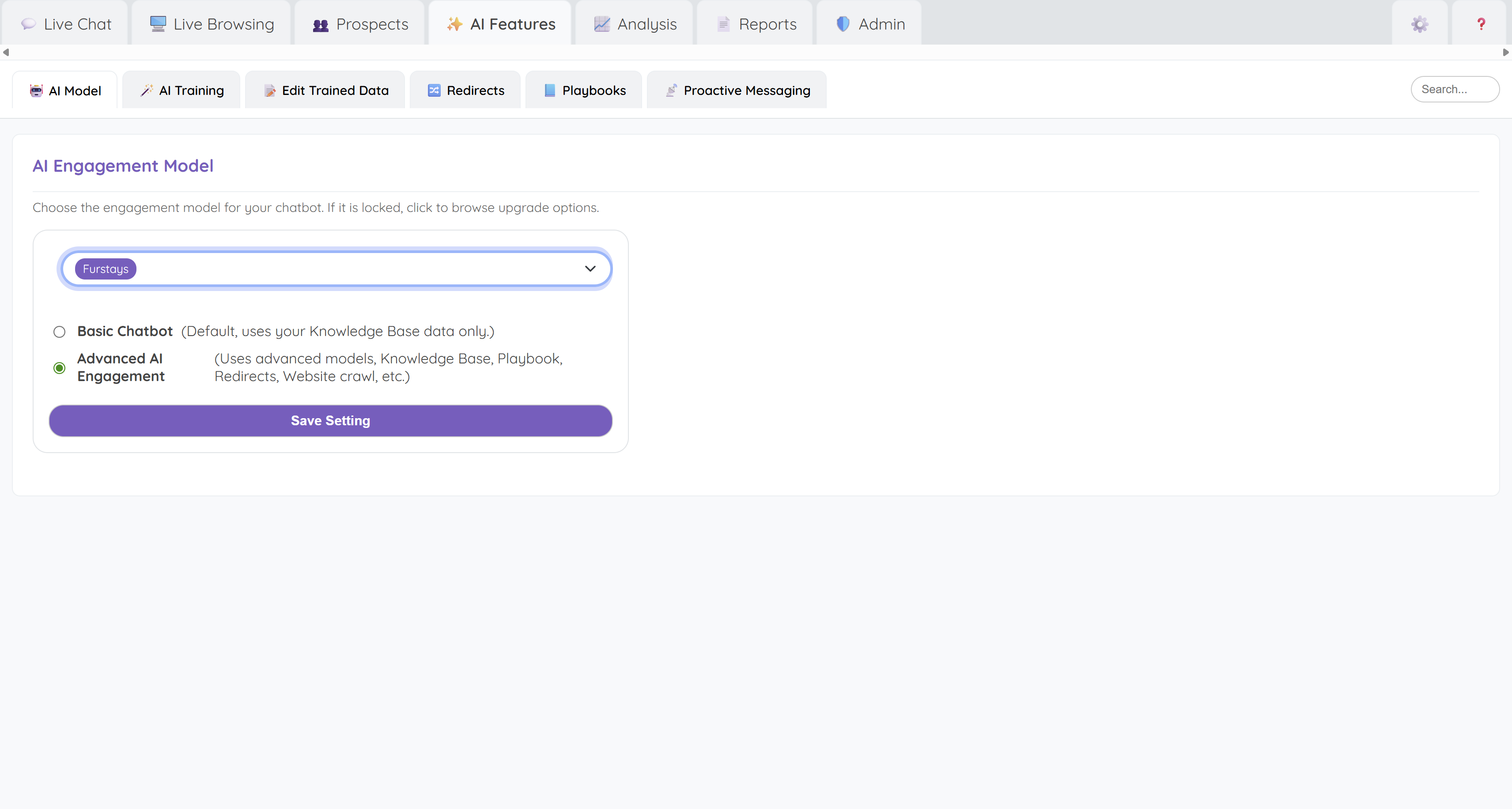This screenshot has height=809, width=1512.
Task: Click the left horizontal scrollbar arrow
Action: pyautogui.click(x=7, y=52)
